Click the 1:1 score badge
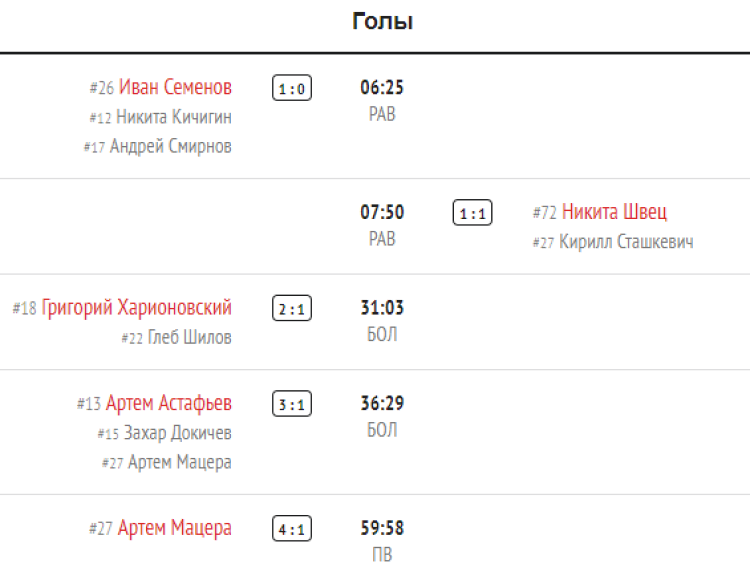 (x=471, y=213)
